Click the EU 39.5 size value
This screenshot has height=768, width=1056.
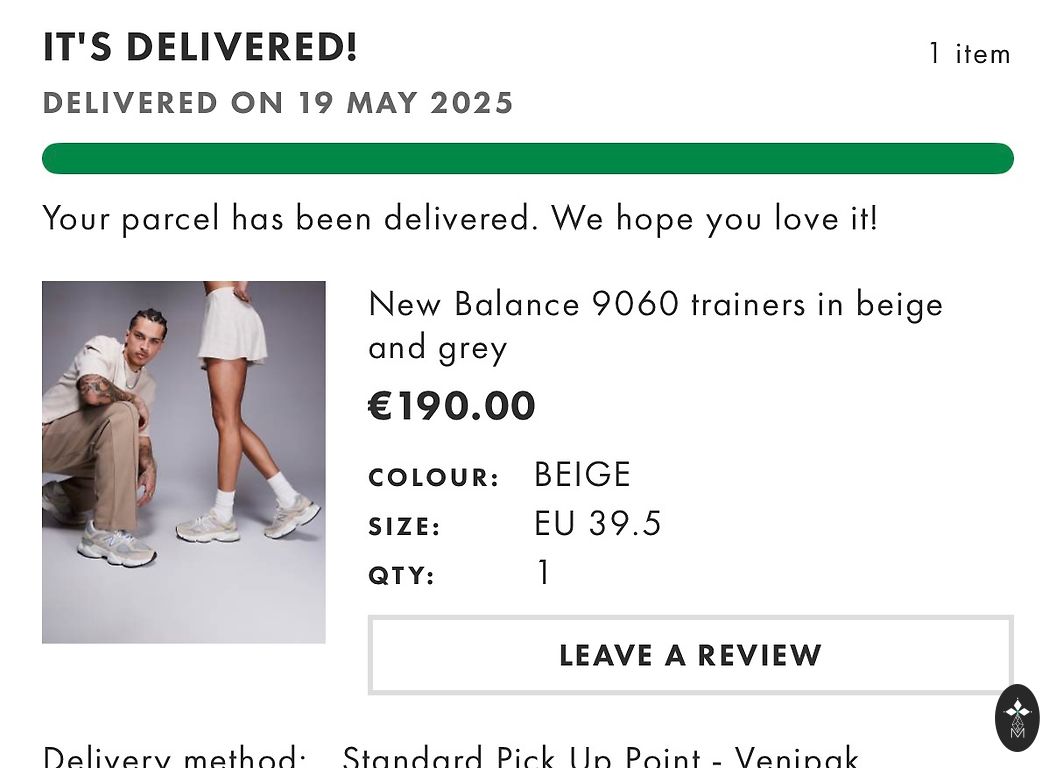point(598,524)
